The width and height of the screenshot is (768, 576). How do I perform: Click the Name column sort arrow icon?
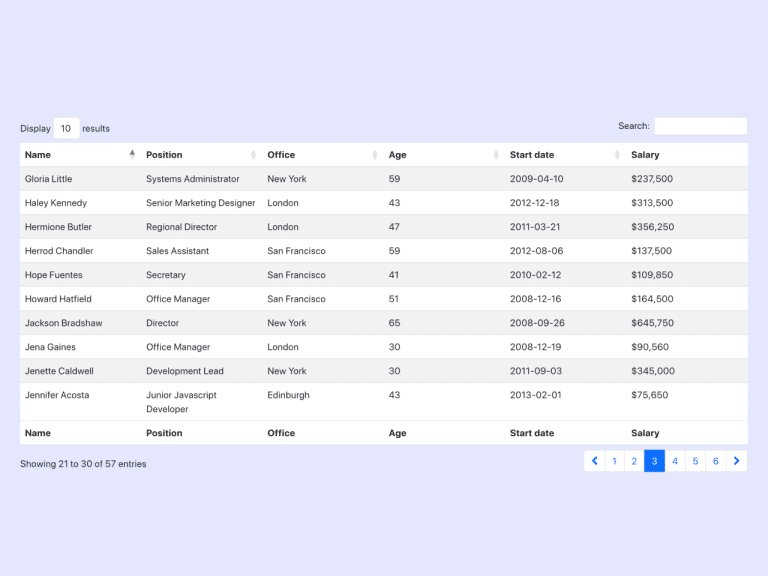[x=132, y=155]
